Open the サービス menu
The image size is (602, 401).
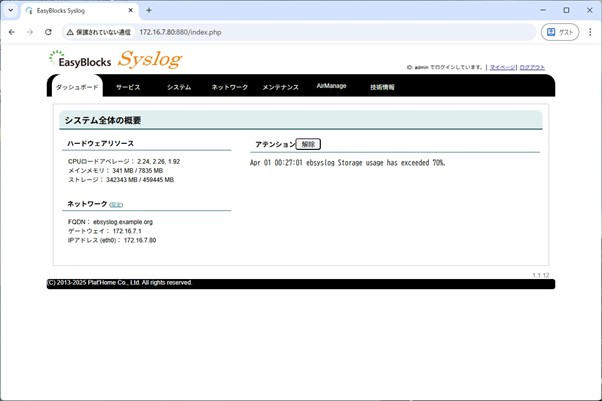[128, 87]
